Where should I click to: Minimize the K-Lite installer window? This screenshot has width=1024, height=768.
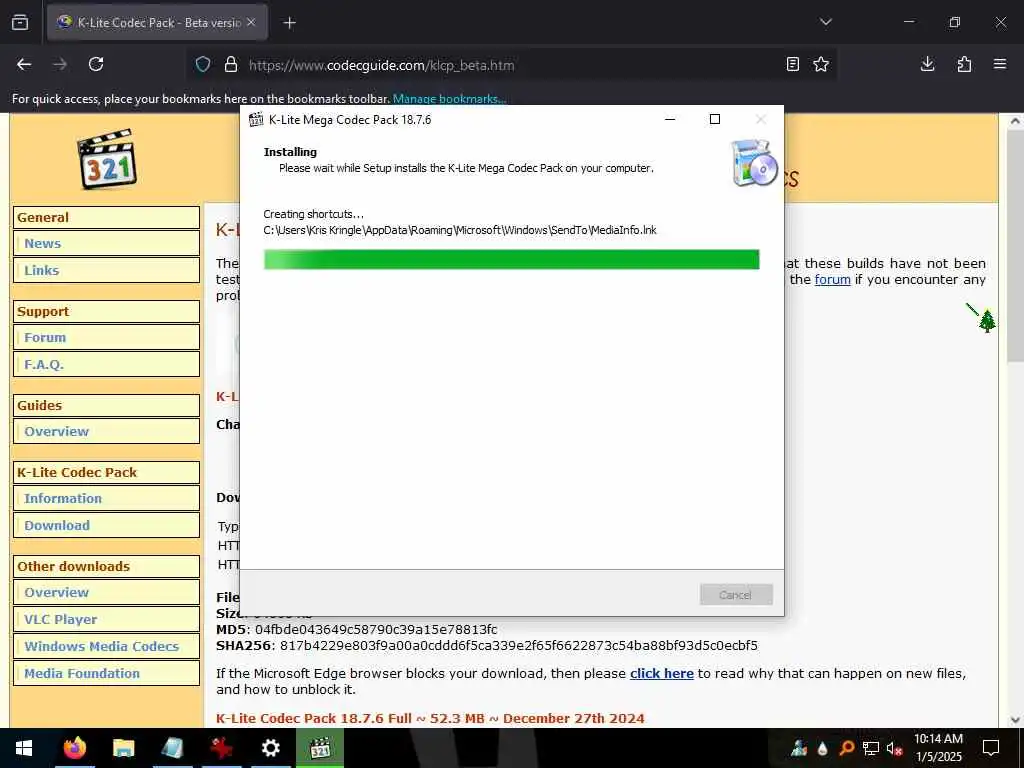coord(669,119)
